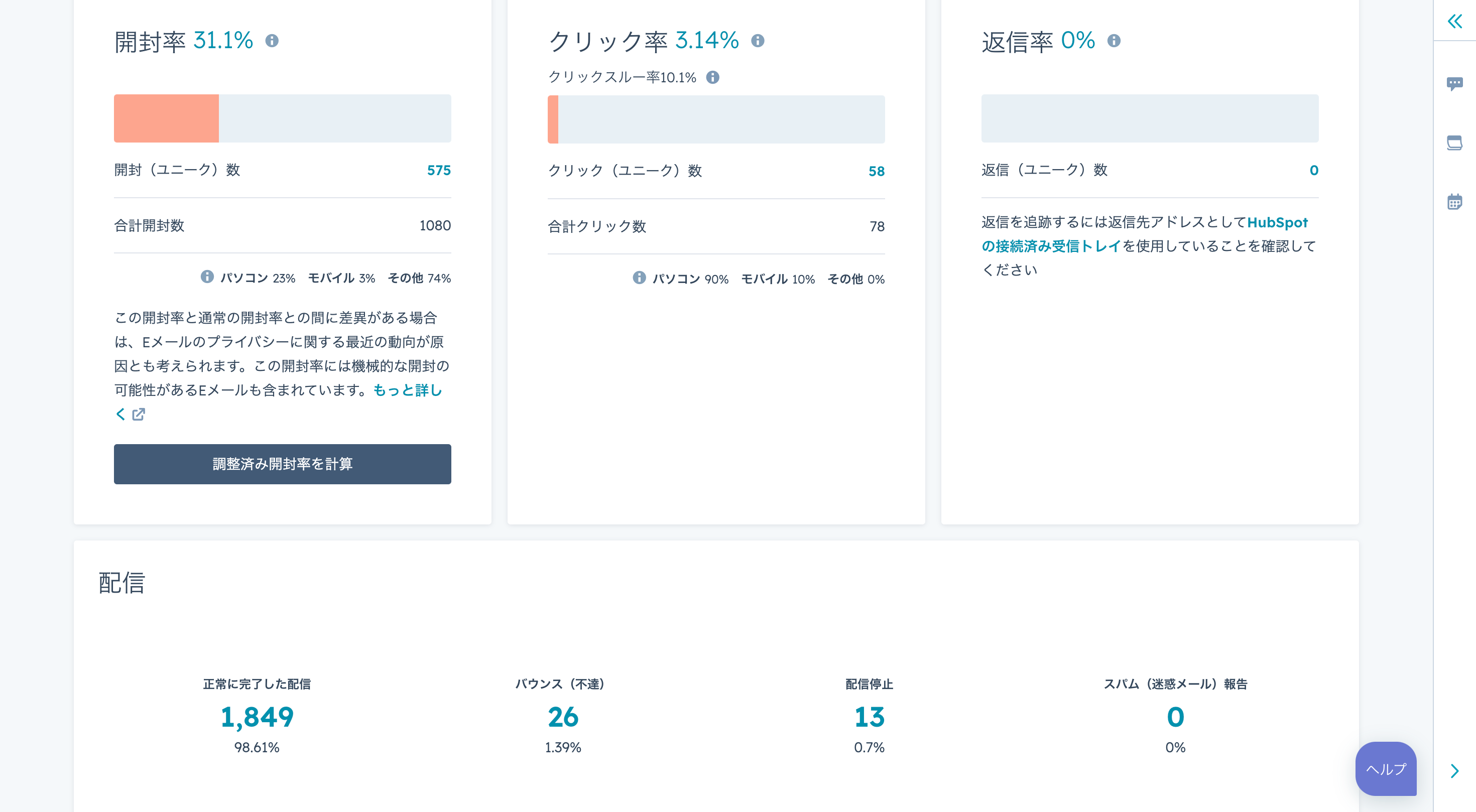
Task: Click the open rate progress bar
Action: coord(283,118)
